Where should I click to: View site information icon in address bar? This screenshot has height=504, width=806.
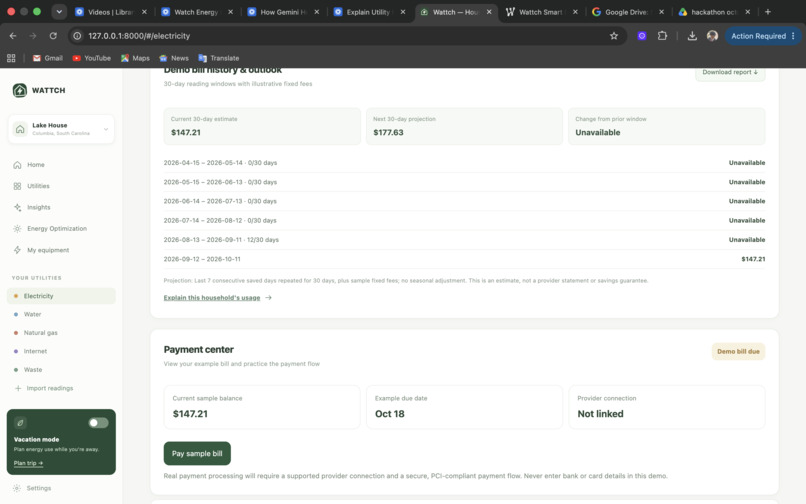click(x=77, y=36)
